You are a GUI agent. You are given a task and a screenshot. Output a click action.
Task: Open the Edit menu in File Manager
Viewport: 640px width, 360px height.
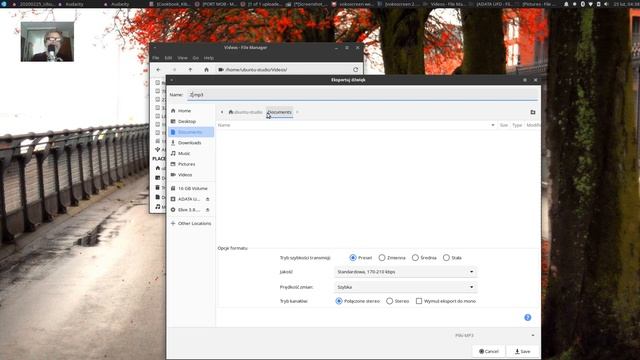coord(168,58)
